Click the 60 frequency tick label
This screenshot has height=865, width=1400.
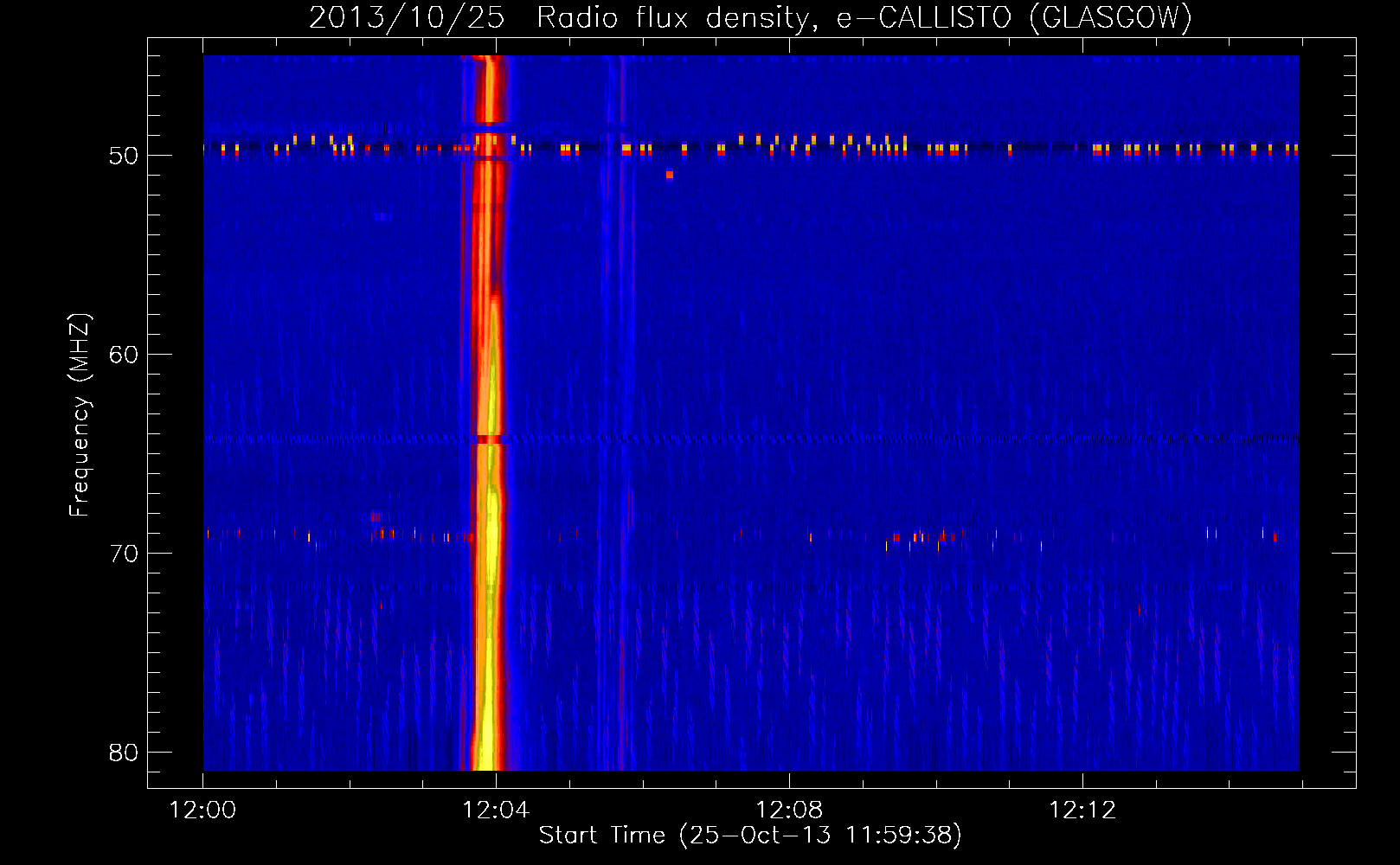(x=124, y=355)
